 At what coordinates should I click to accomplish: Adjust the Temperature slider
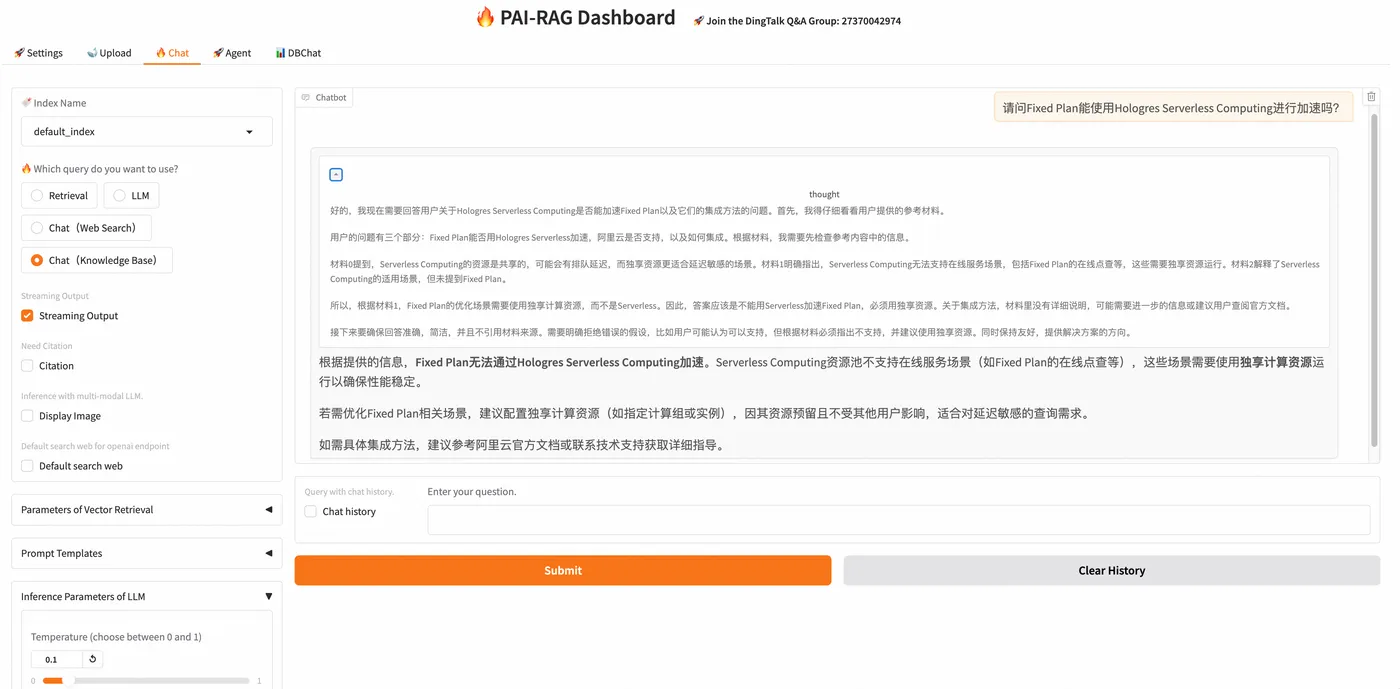(x=146, y=681)
